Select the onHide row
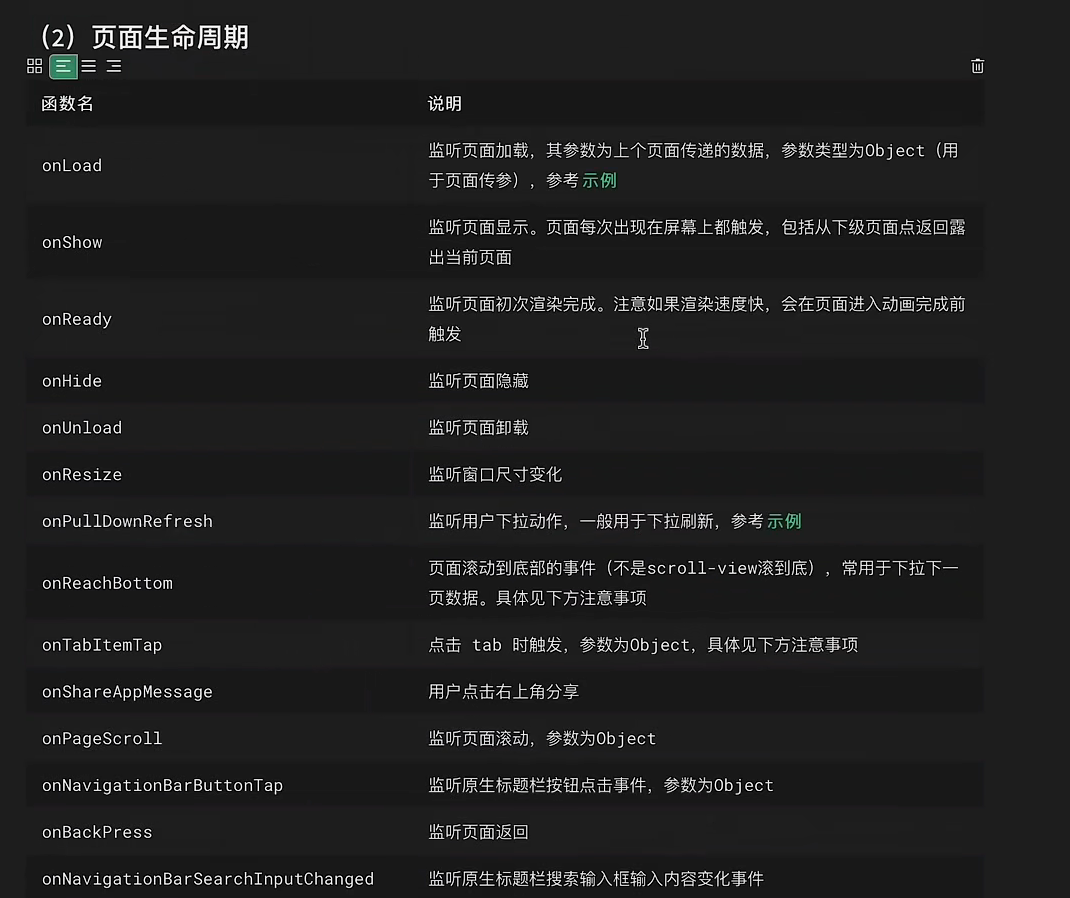Viewport: 1070px width, 898px height. 71,381
